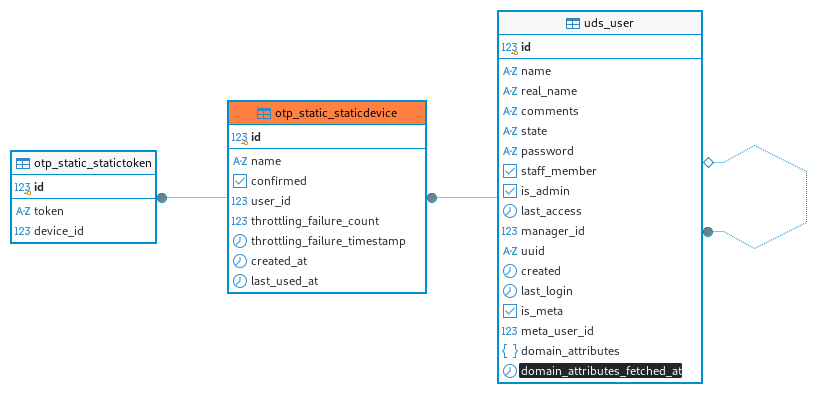Click the clock icon beside created_at

[240, 261]
